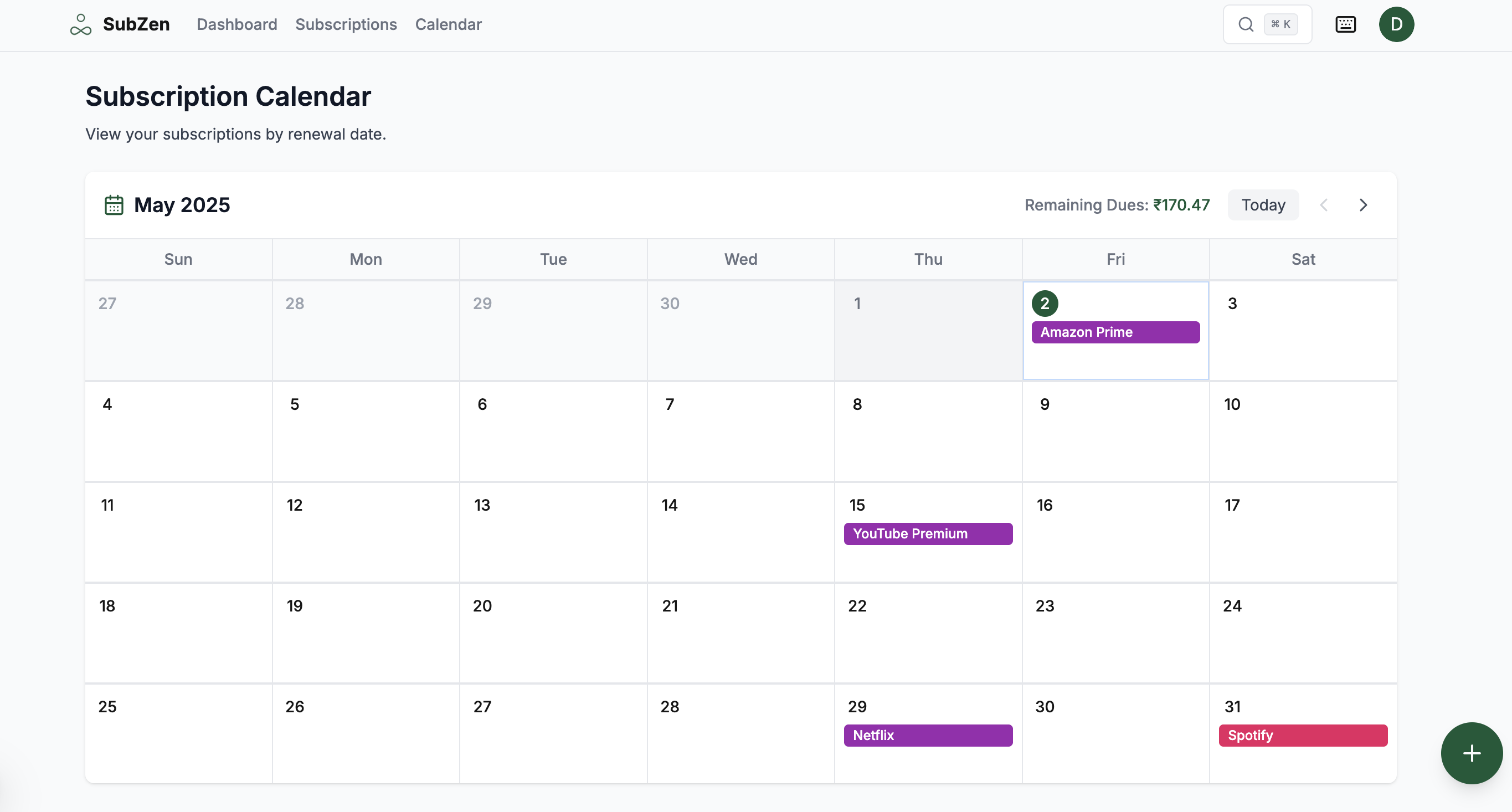Click green plus add subscription button
The width and height of the screenshot is (1512, 812).
tap(1471, 753)
